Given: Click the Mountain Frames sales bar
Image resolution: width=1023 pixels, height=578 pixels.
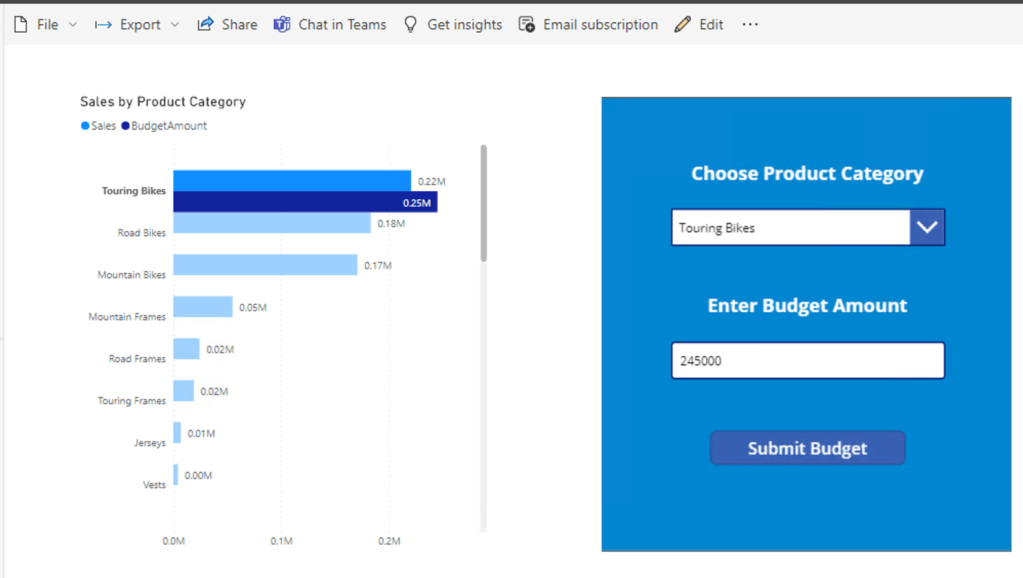Looking at the screenshot, I should [x=203, y=307].
